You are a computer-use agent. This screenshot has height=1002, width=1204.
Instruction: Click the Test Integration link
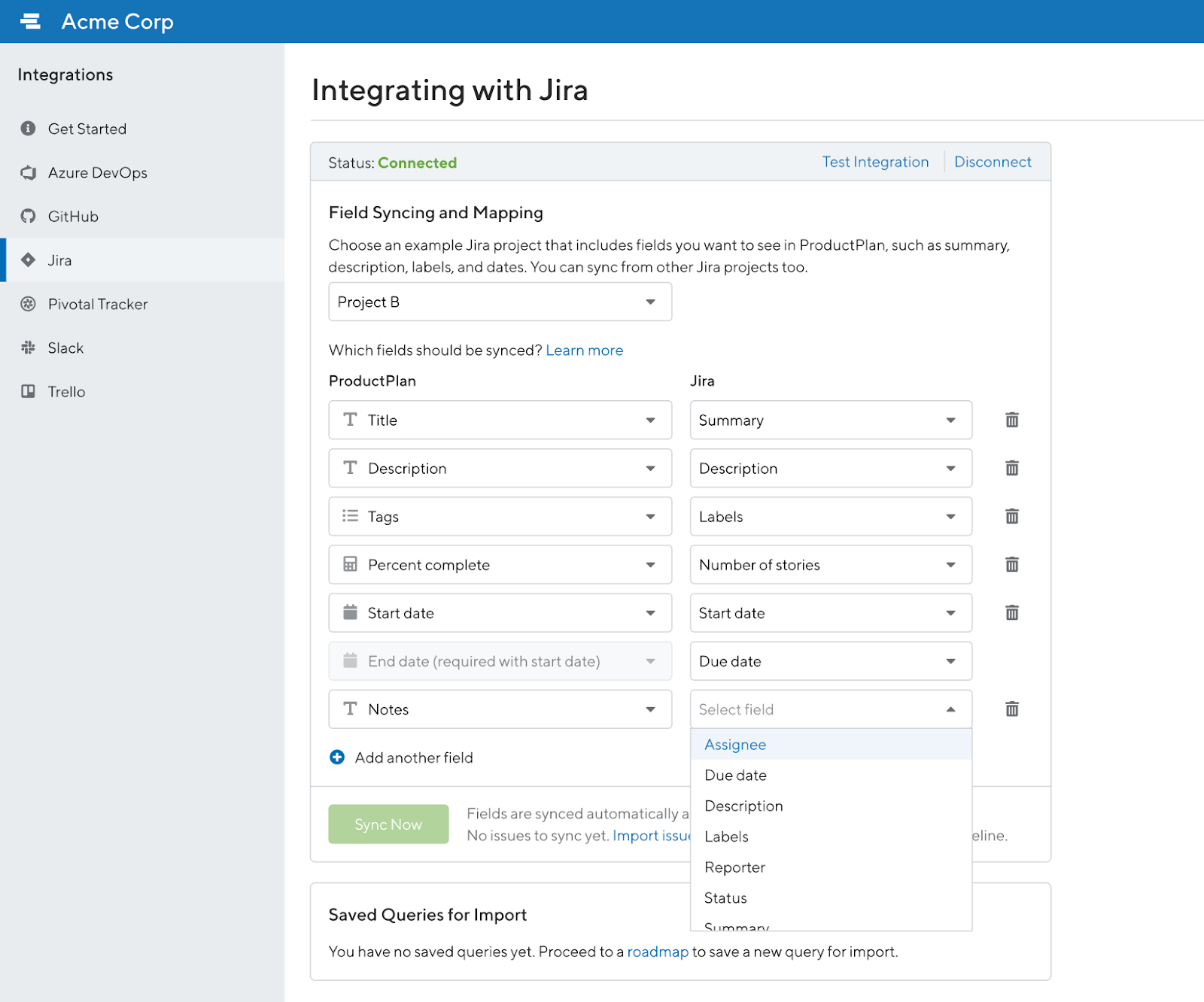(x=875, y=162)
